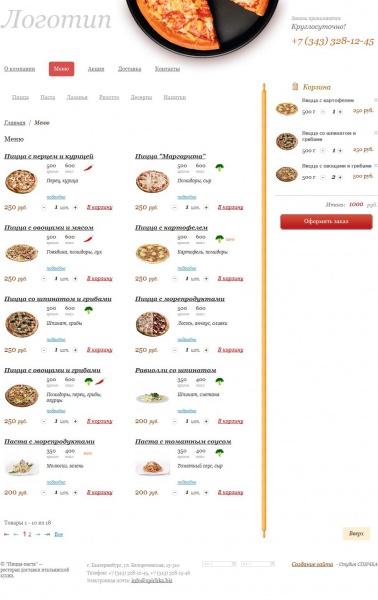Viewport: 378px width, 600px height.
Task: Remove Пицца со шпинатом и грибами from cart
Action: click(x=375, y=133)
